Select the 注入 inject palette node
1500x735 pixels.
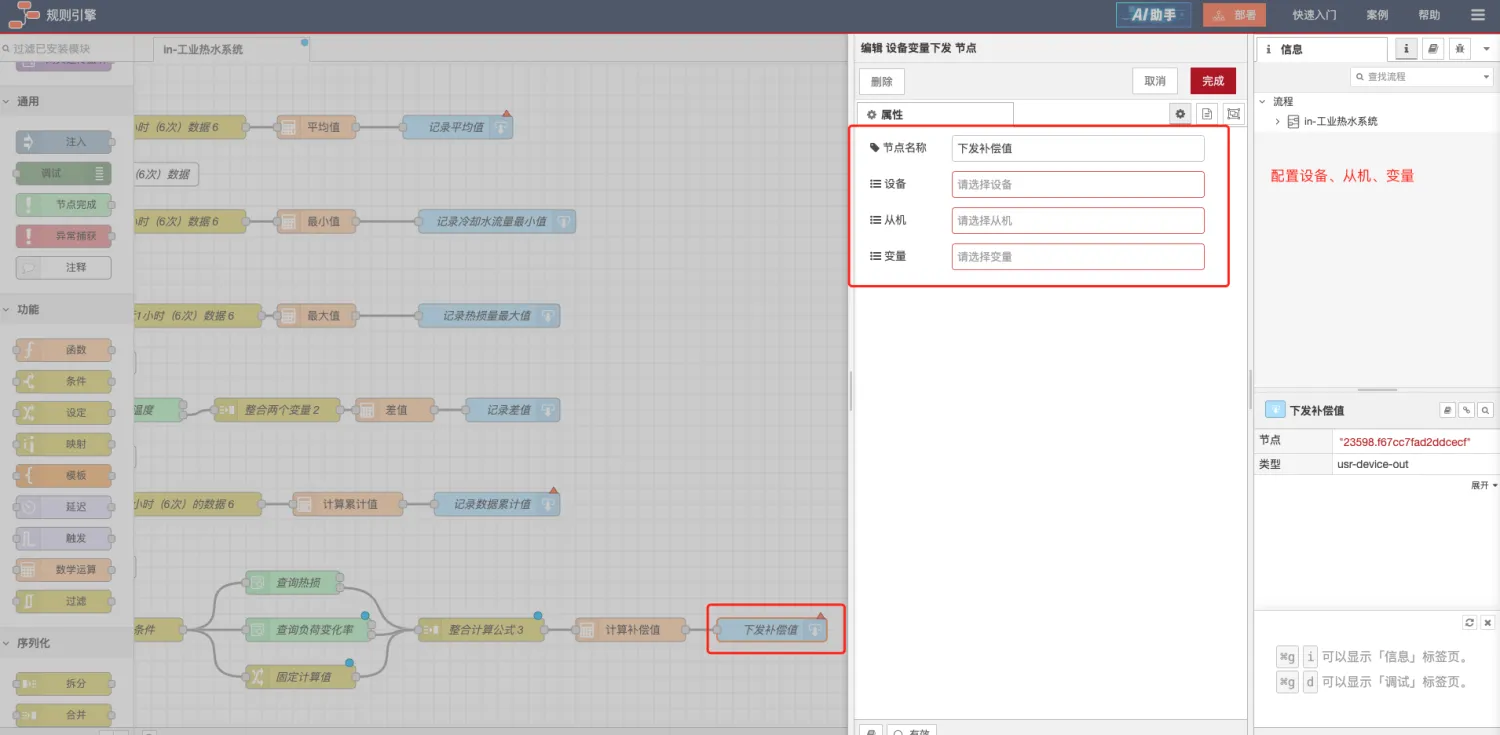(x=64, y=142)
